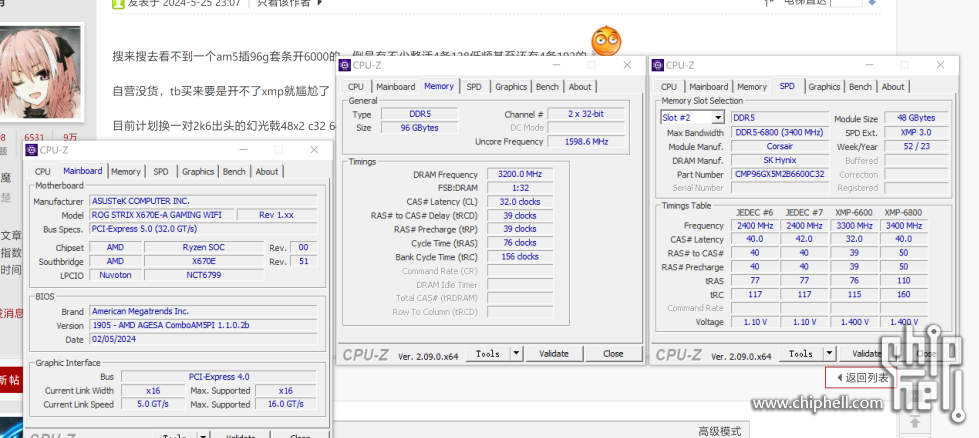Image resolution: width=979 pixels, height=438 pixels.
Task: Expand the Tools arrow in the Memory window
Action: (x=516, y=354)
